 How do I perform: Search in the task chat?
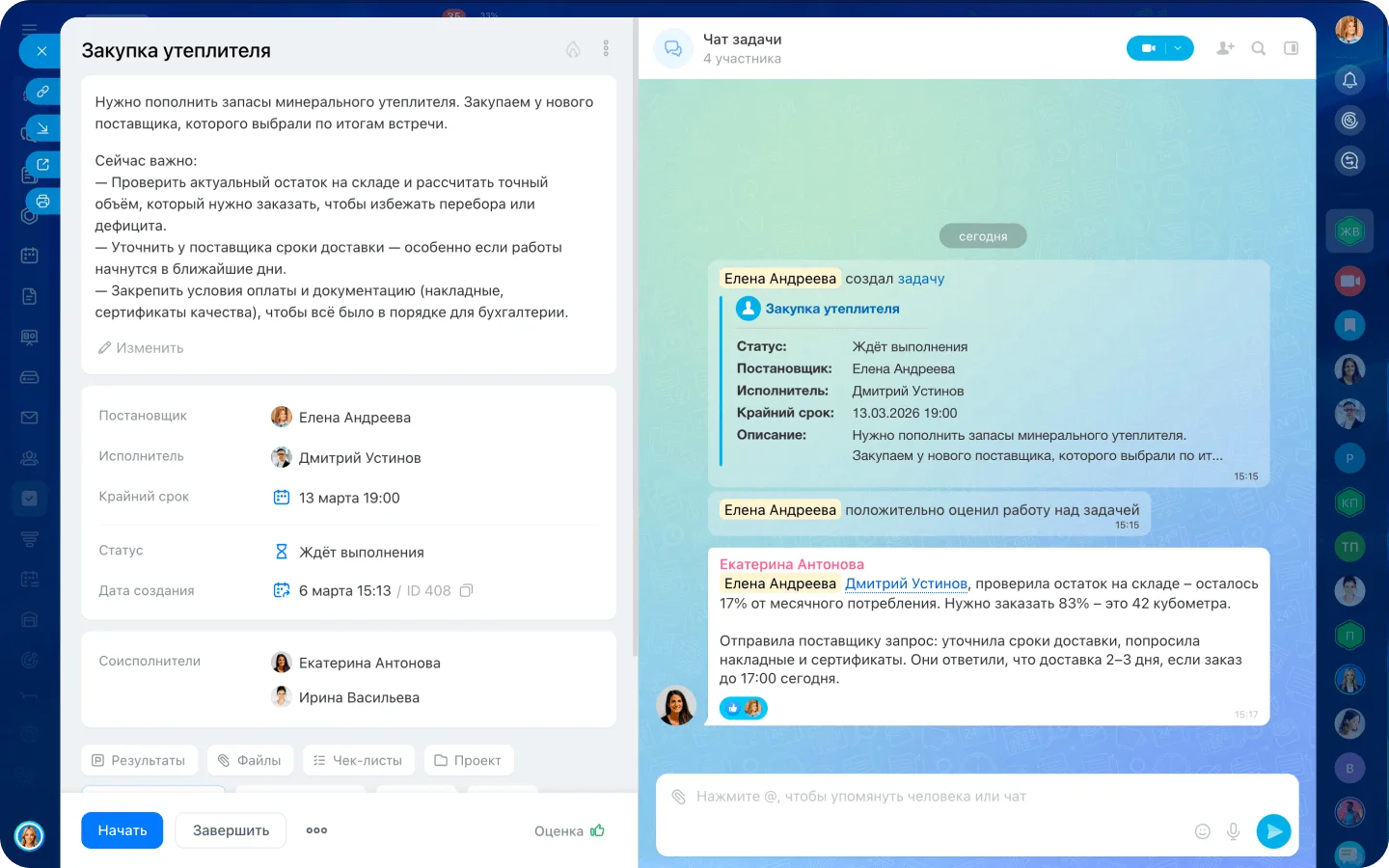pos(1259,48)
